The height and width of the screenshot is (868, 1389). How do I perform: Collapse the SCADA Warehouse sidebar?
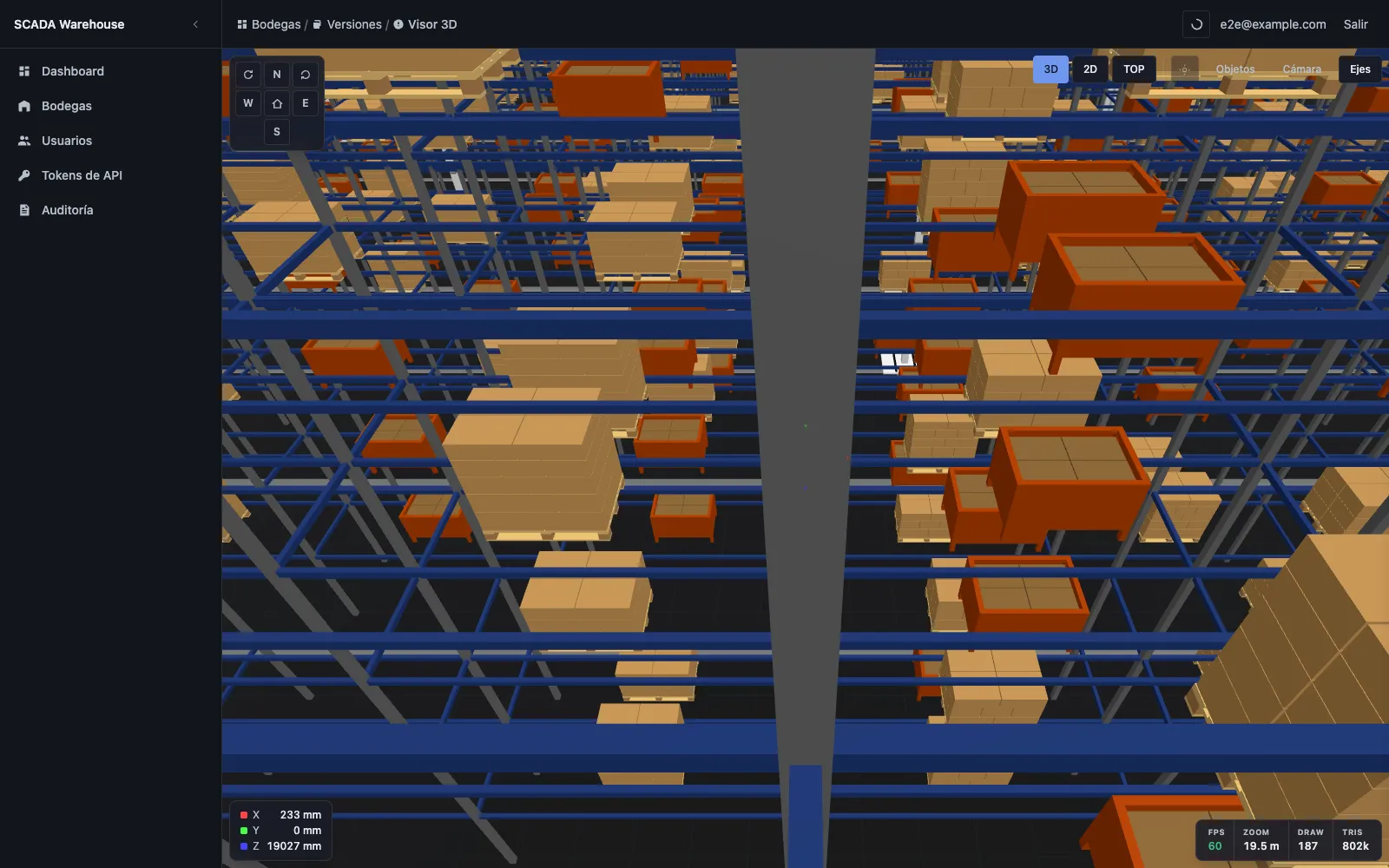tap(195, 24)
